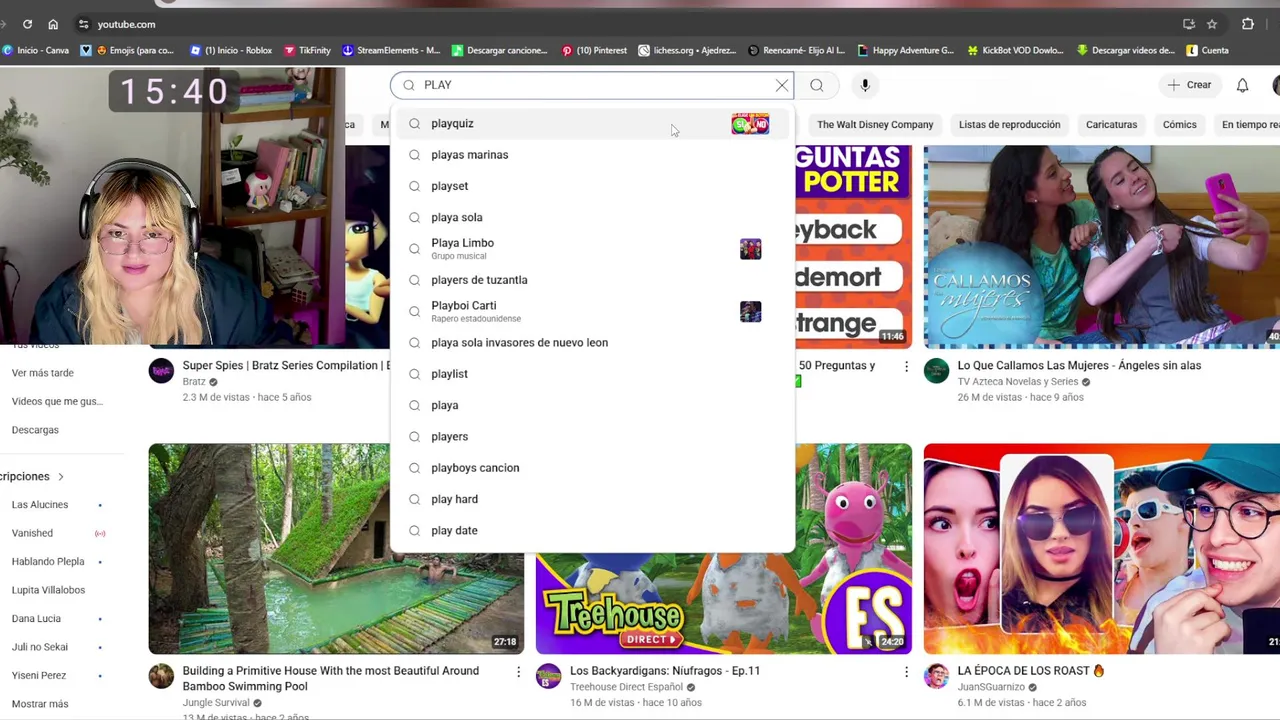1280x720 pixels.
Task: Open 'Ver más tarde' in sidebar
Action: click(43, 373)
